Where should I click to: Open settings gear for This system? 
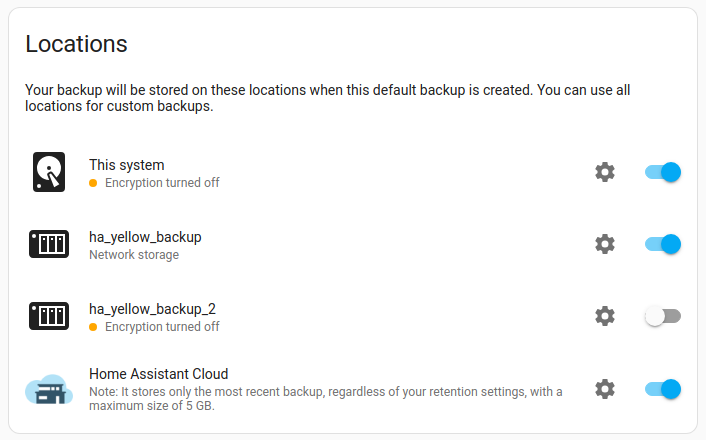[x=605, y=172]
